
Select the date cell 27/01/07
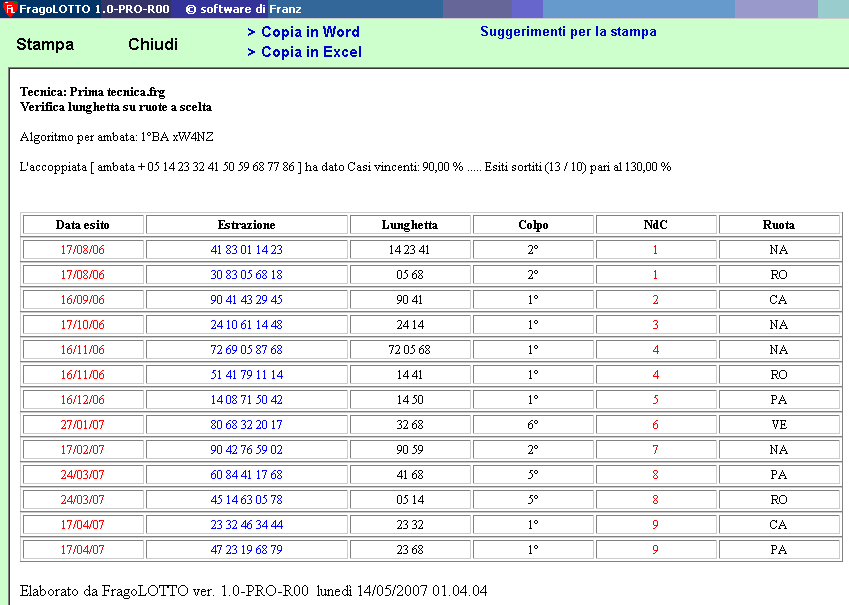tap(83, 424)
